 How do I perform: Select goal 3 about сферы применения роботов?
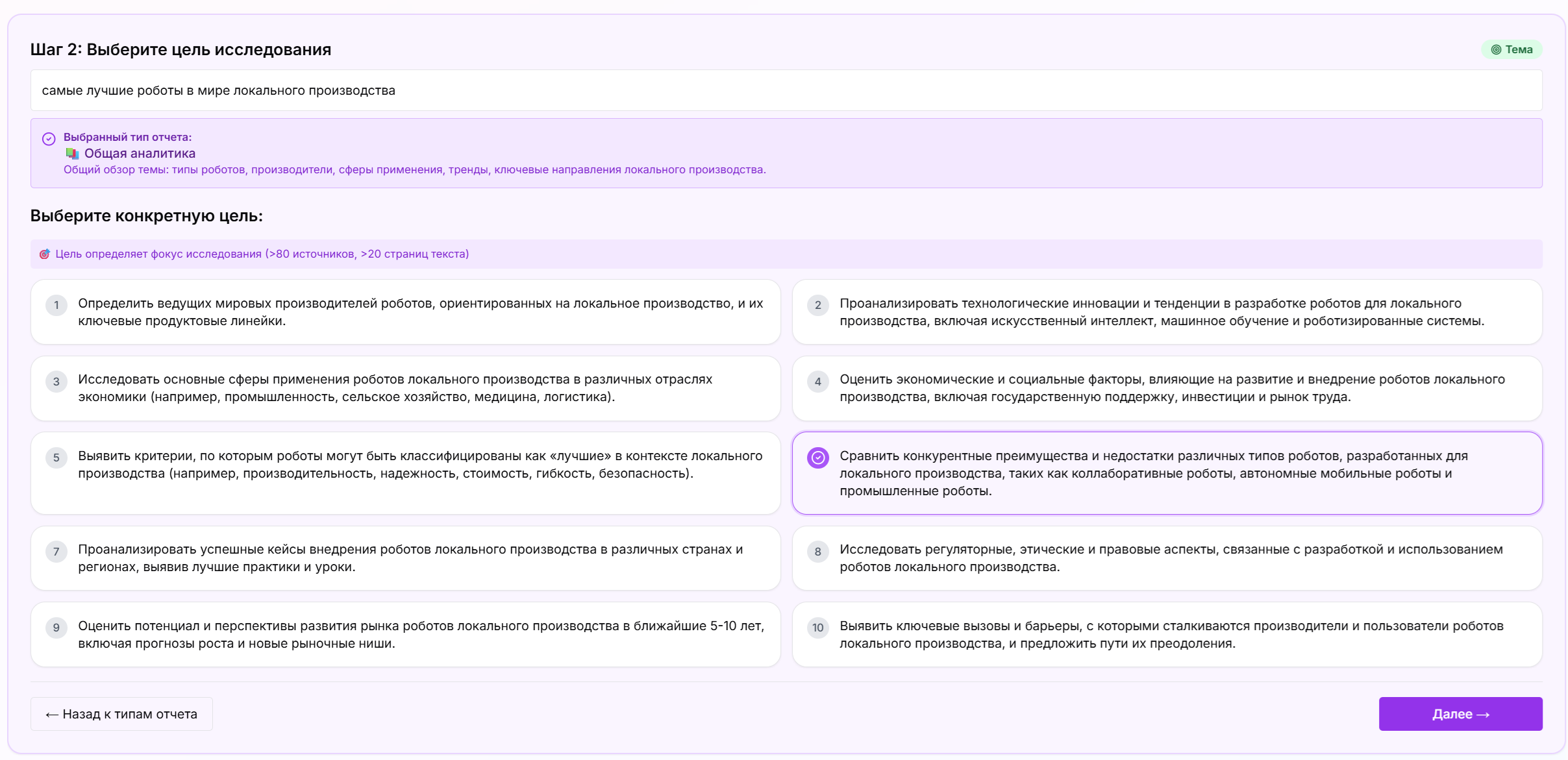tap(405, 388)
